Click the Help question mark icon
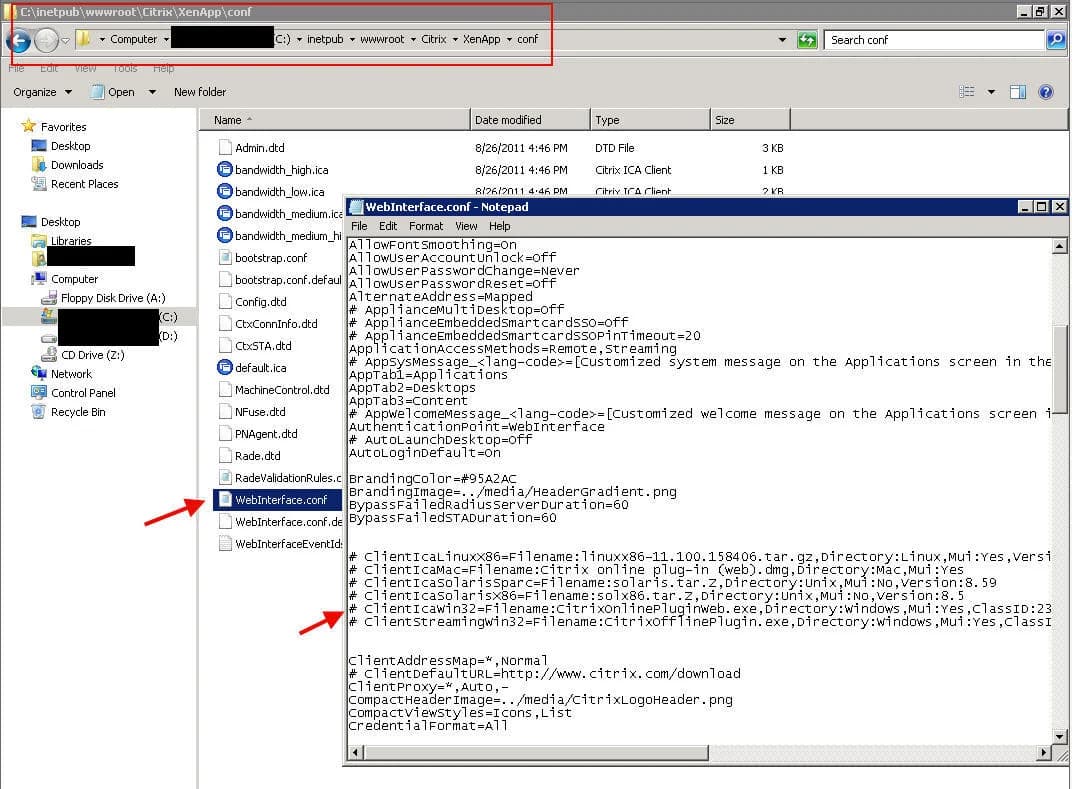The image size is (1072, 789). (x=1045, y=92)
